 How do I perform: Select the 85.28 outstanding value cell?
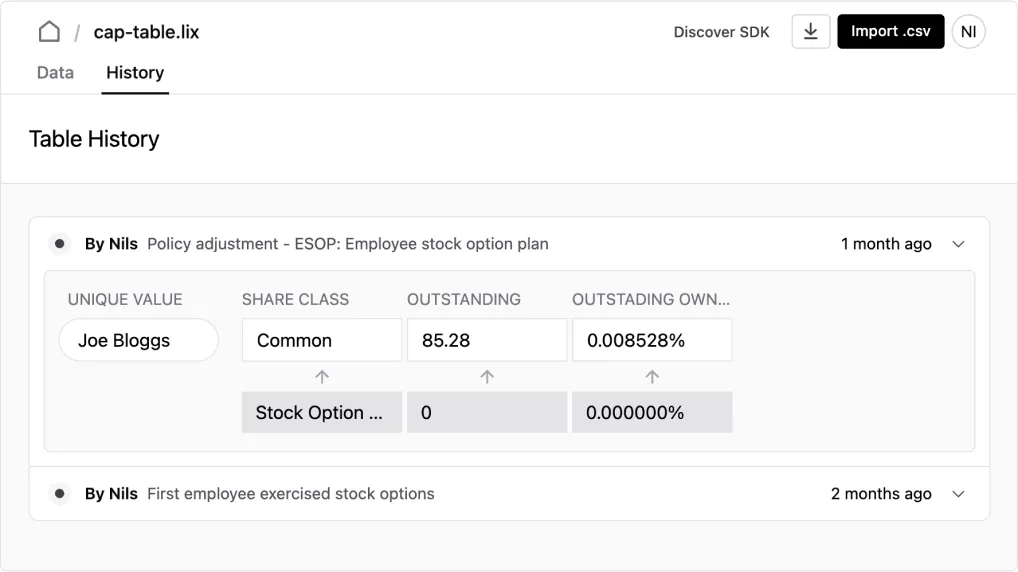487,340
